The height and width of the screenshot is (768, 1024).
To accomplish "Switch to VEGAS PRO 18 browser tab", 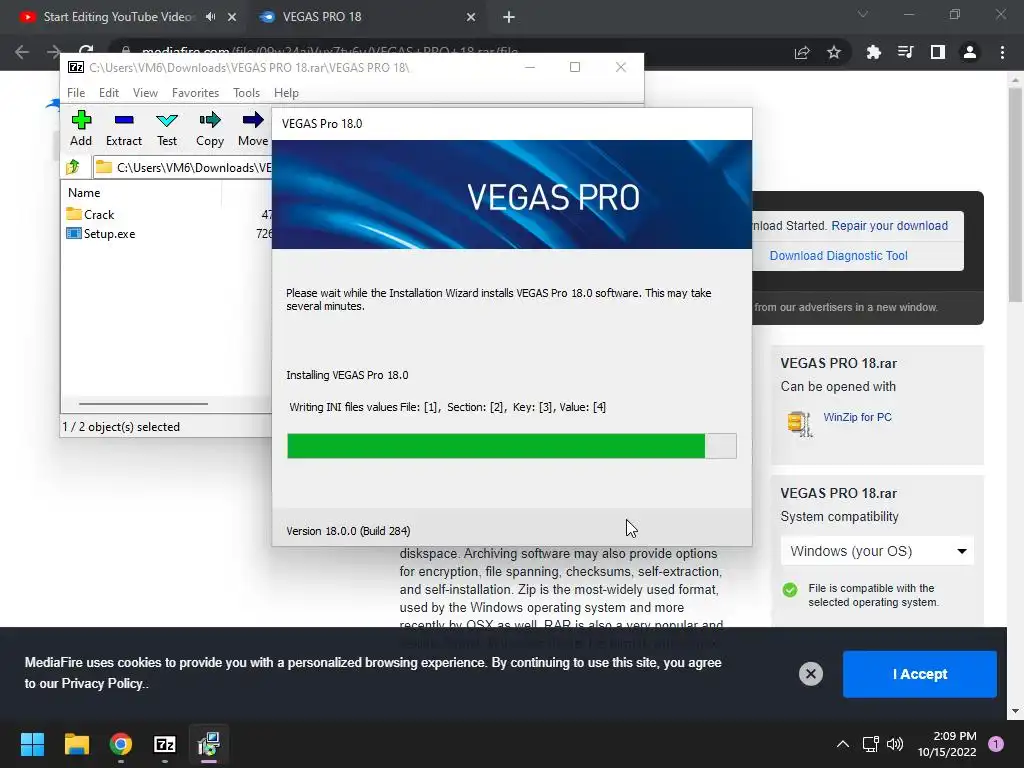I will click(x=322, y=17).
